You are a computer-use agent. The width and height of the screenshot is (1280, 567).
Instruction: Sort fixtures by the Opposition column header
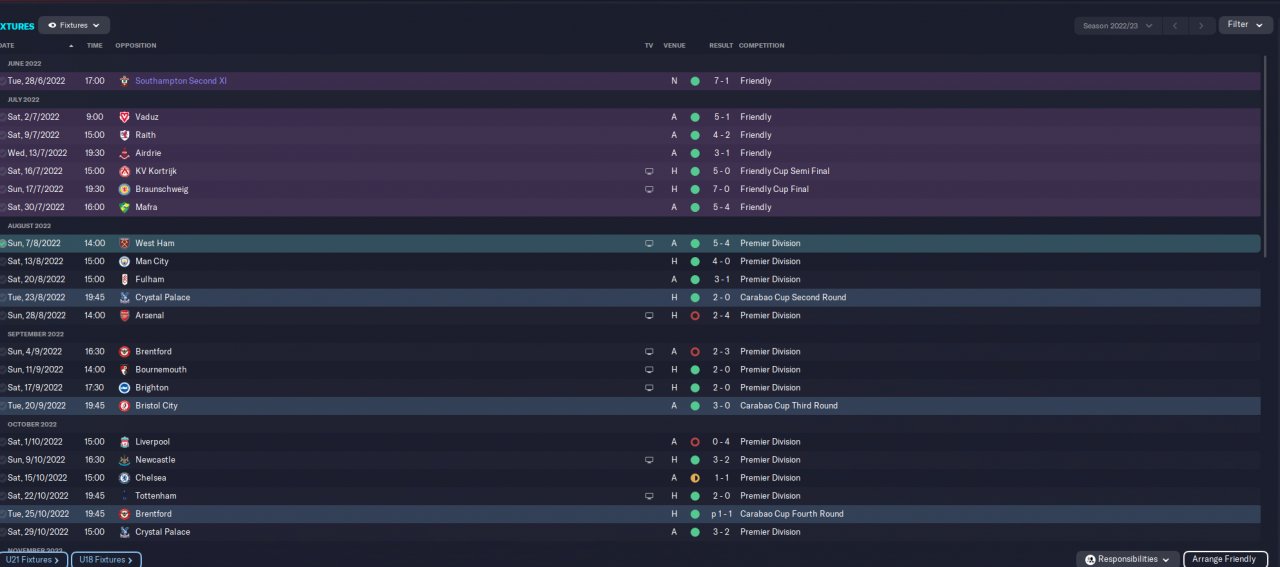pos(136,45)
